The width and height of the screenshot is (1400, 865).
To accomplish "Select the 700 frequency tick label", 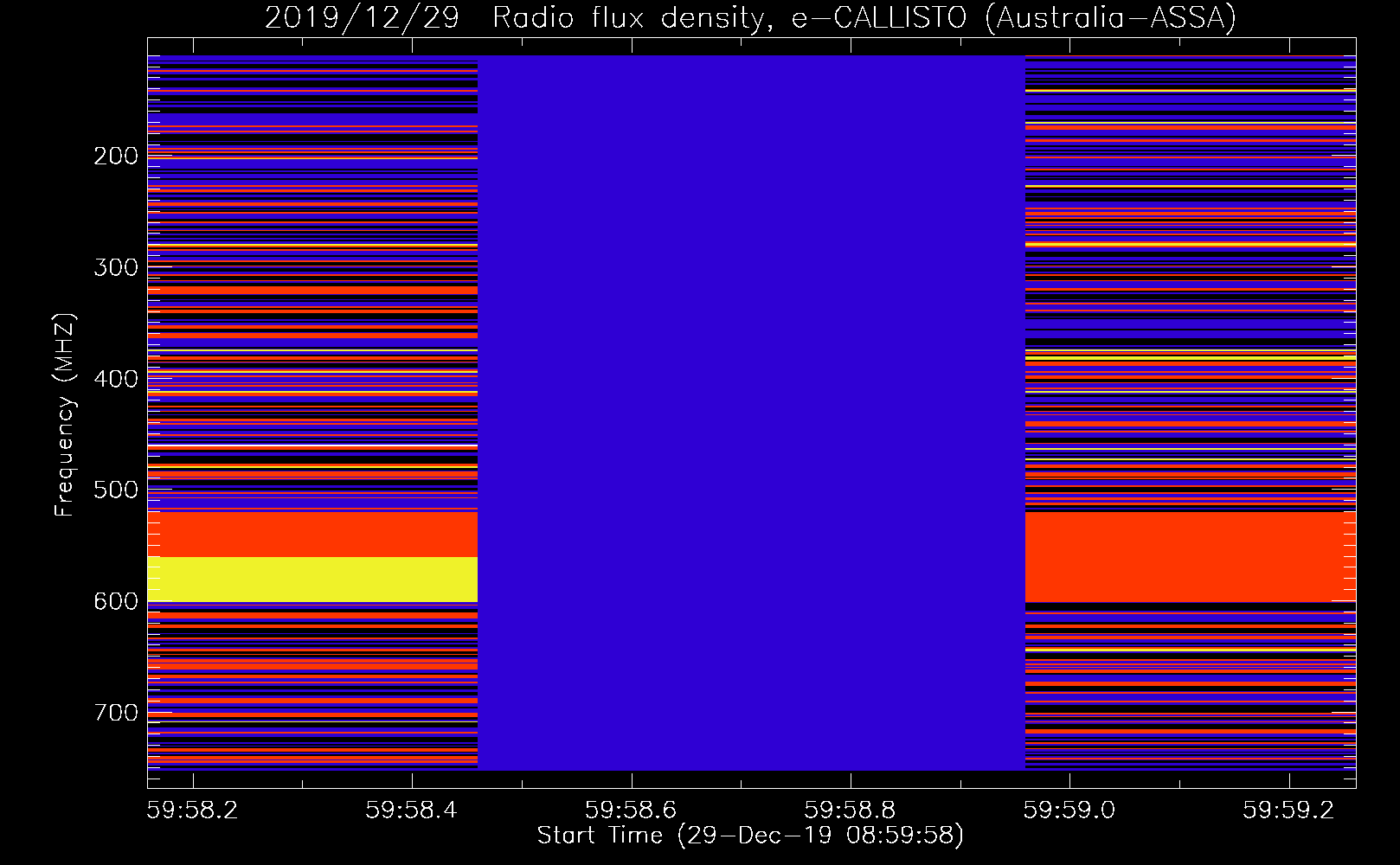I will click(116, 713).
